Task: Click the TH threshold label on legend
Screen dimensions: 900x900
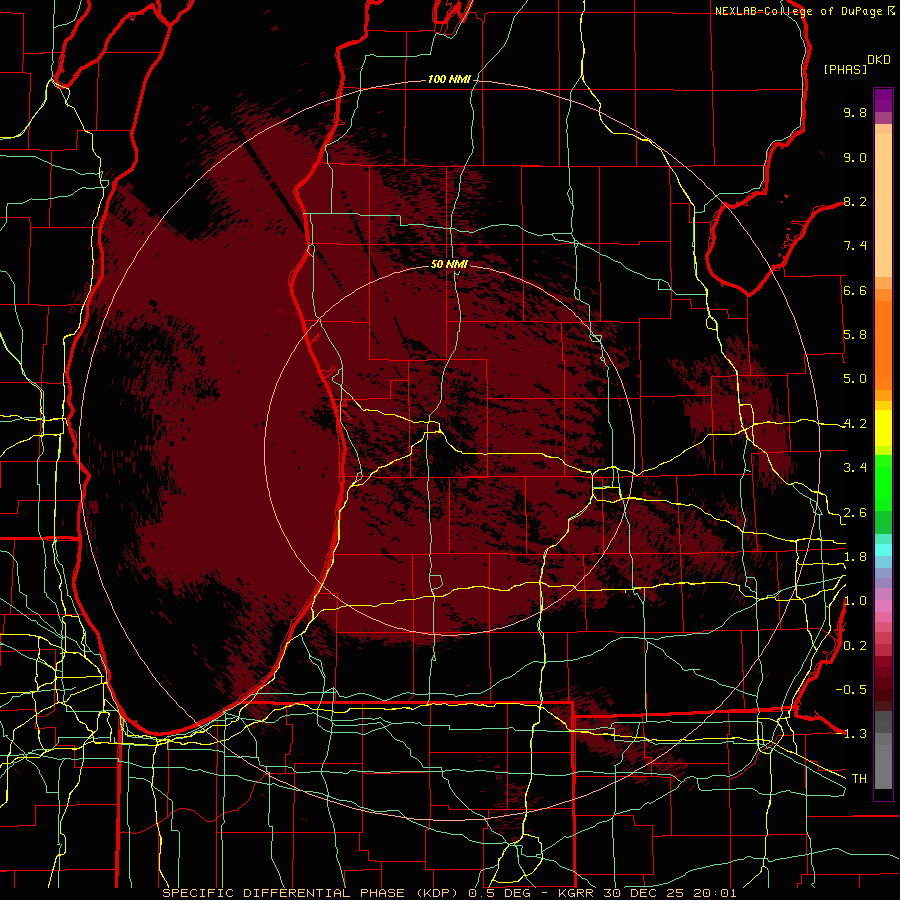Action: tap(859, 779)
